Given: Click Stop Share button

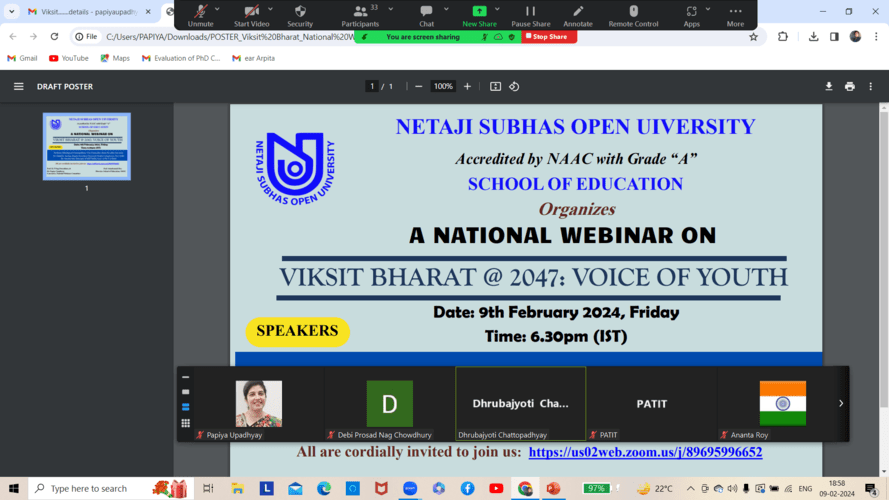Looking at the screenshot, I should (548, 37).
